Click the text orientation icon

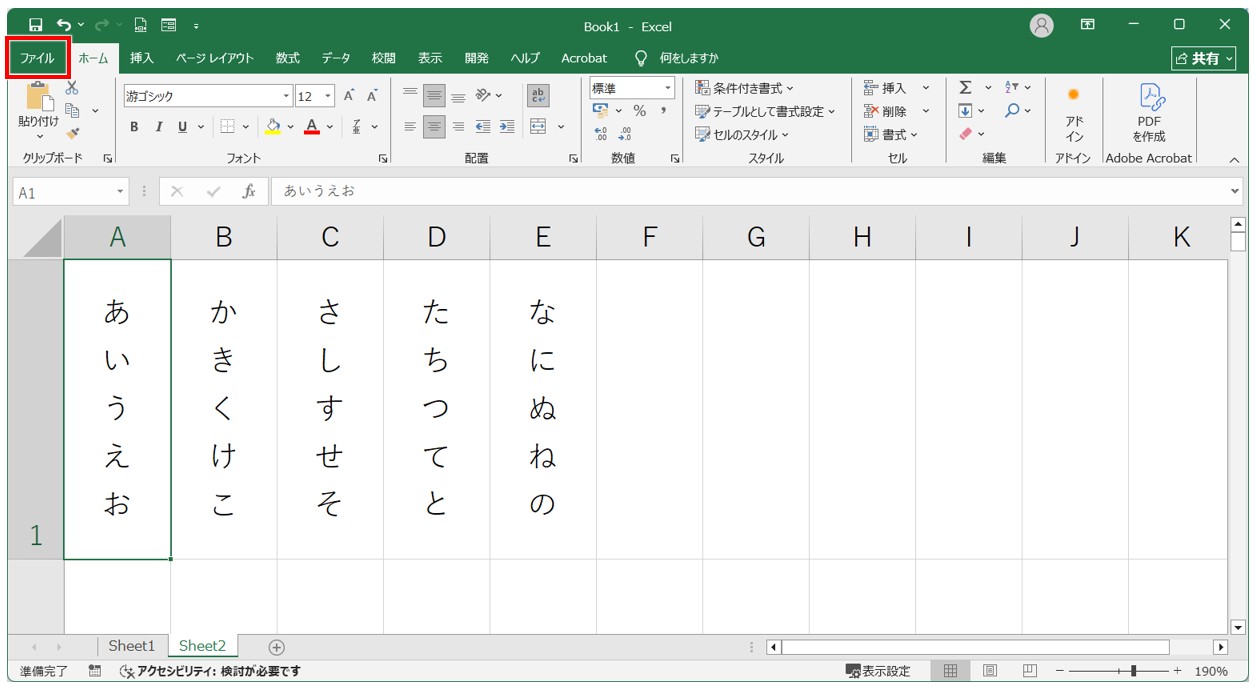pyautogui.click(x=483, y=96)
